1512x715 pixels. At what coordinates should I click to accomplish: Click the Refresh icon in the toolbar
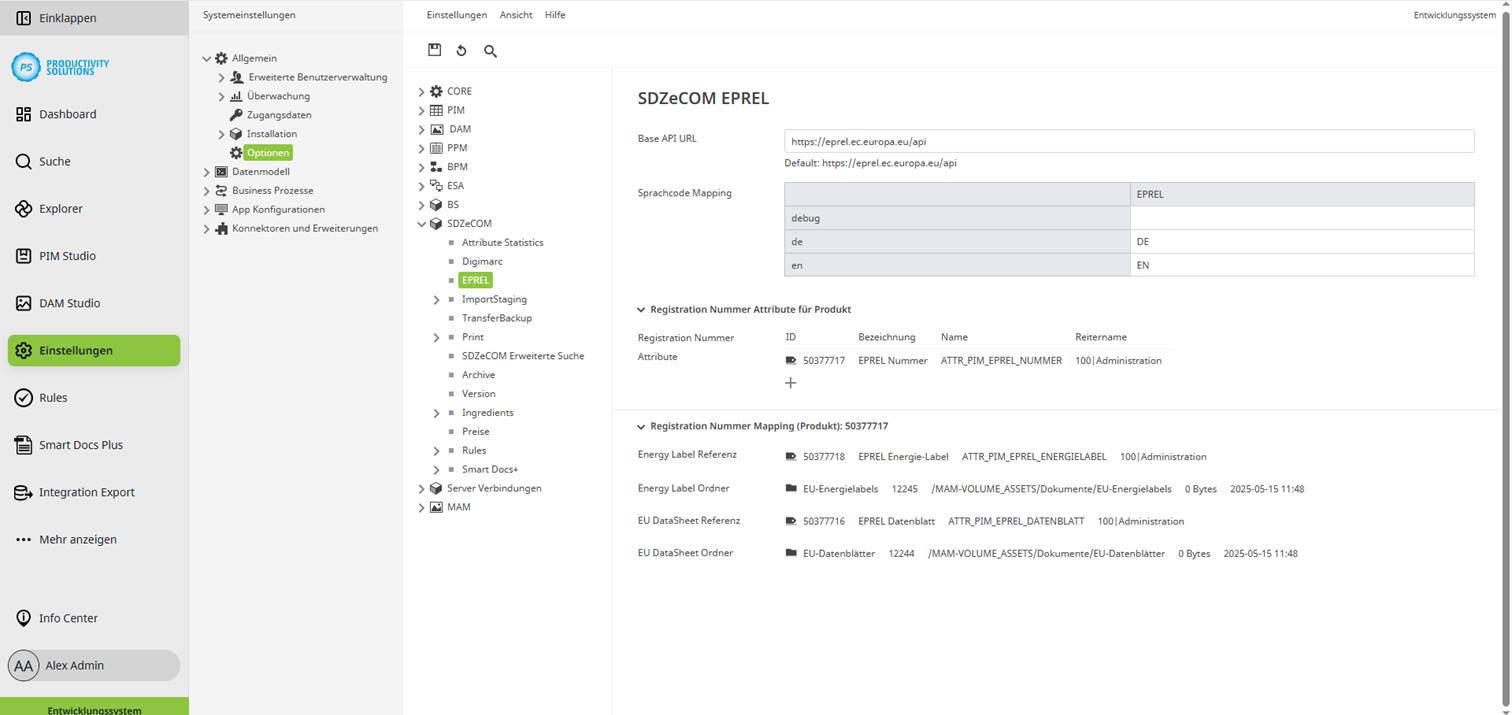pos(461,50)
